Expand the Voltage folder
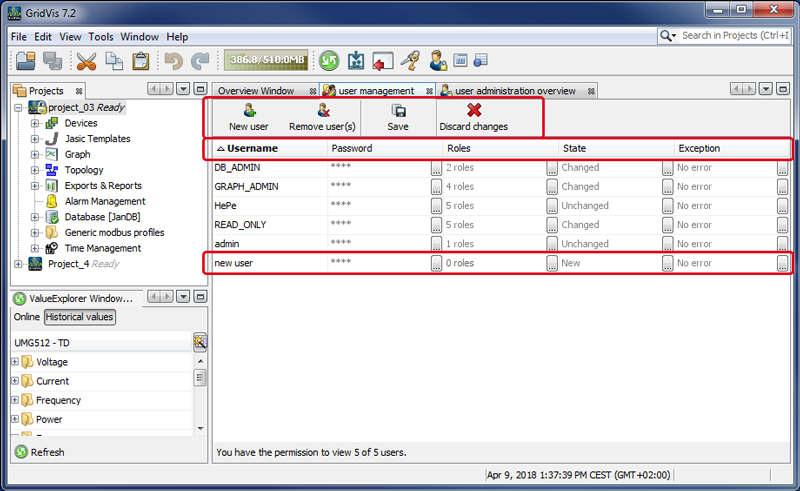Viewport: 800px width, 491px height. [15, 362]
